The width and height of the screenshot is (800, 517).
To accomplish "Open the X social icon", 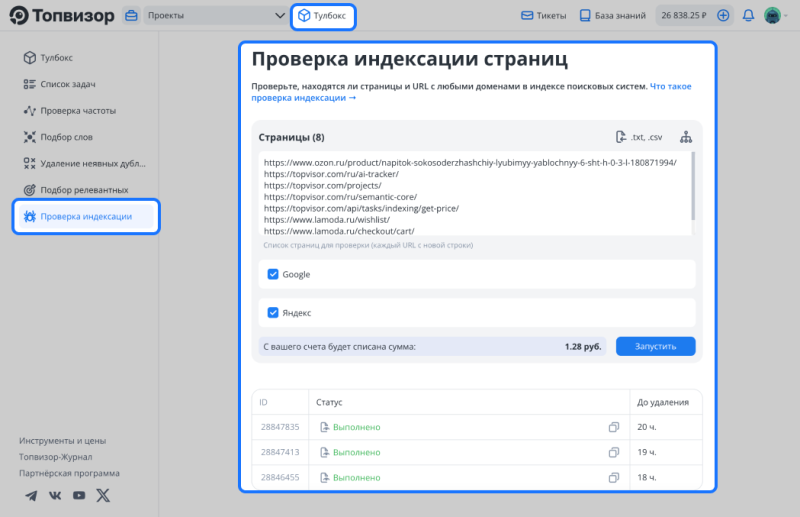I will coord(103,495).
